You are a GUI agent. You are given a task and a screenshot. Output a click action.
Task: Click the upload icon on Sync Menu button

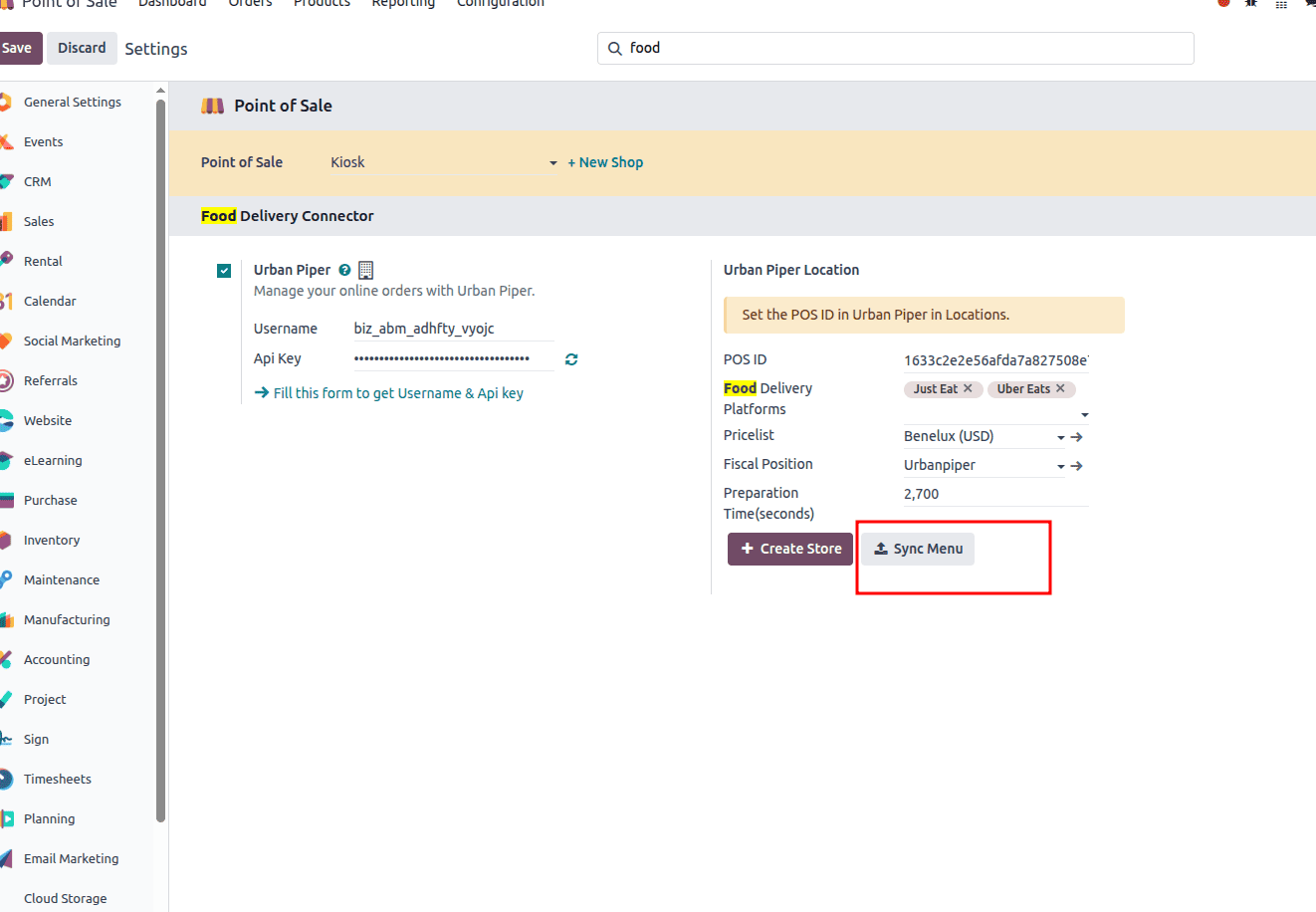coord(880,548)
